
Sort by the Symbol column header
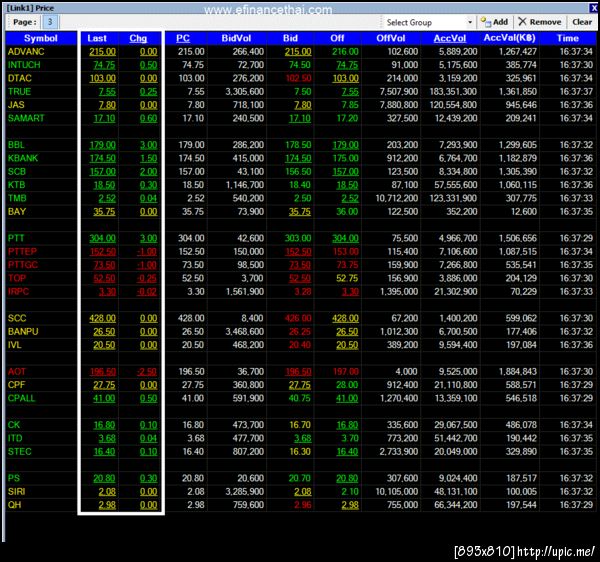pos(41,38)
